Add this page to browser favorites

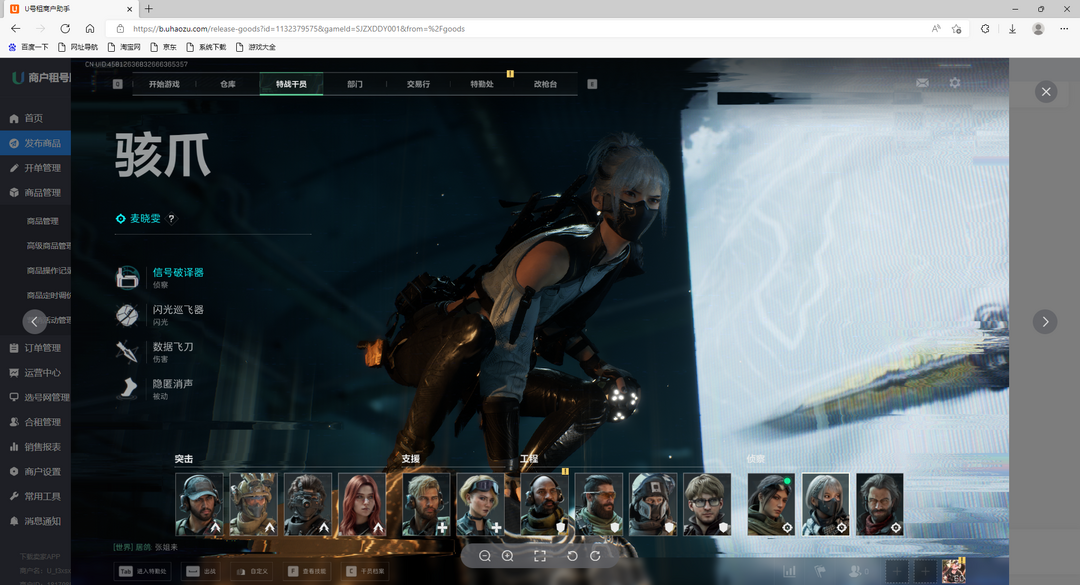[957, 28]
